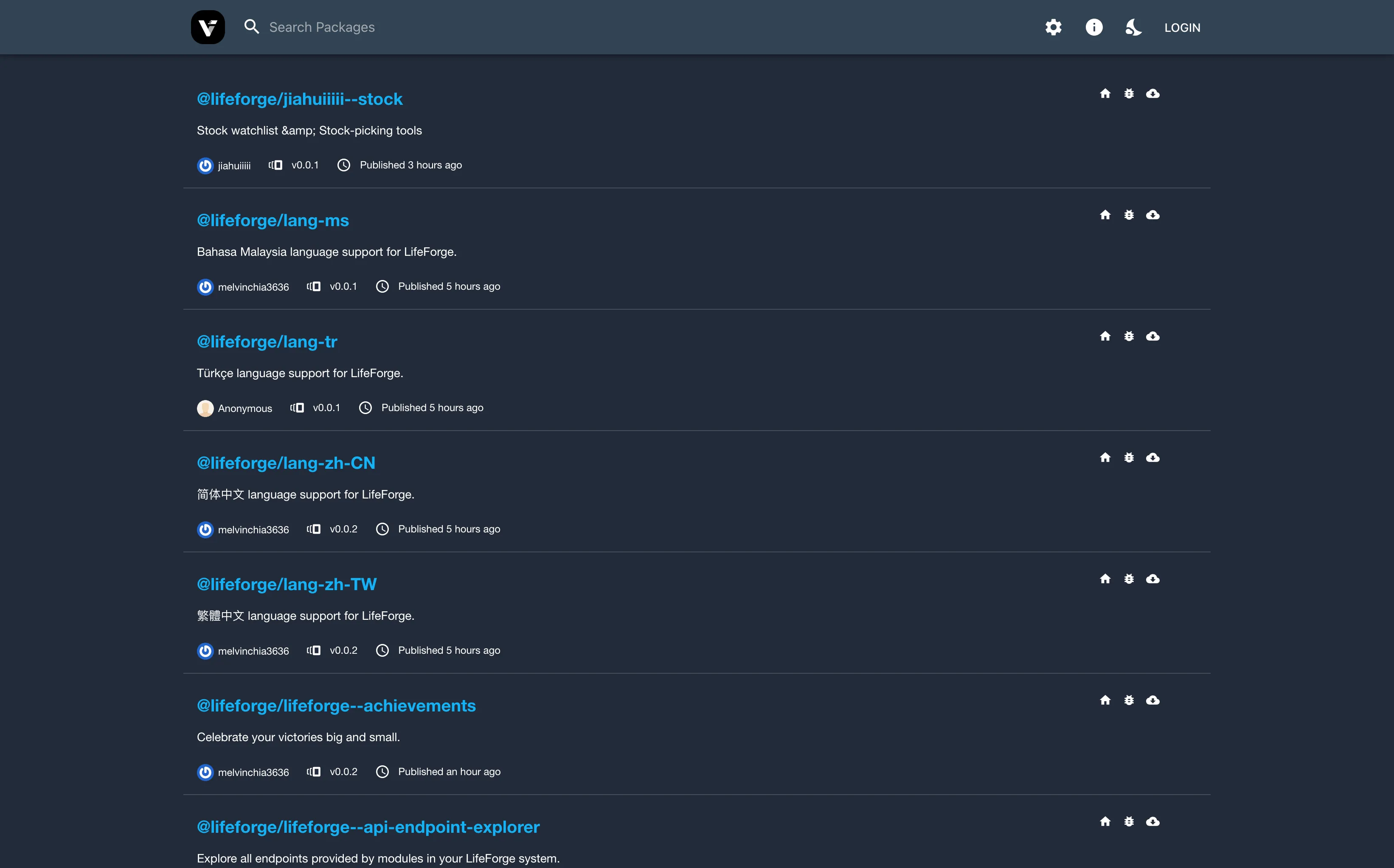Open the @lifeforge/lifeforge--api-endpoint-explorer package link
The width and height of the screenshot is (1394, 868).
(x=368, y=827)
